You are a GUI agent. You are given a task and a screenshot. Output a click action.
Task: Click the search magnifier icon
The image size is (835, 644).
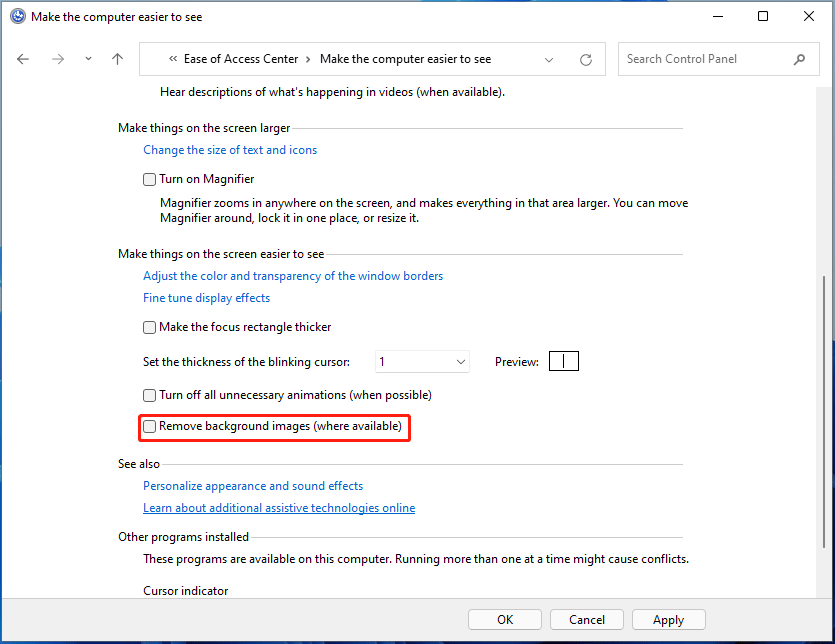[x=798, y=59]
